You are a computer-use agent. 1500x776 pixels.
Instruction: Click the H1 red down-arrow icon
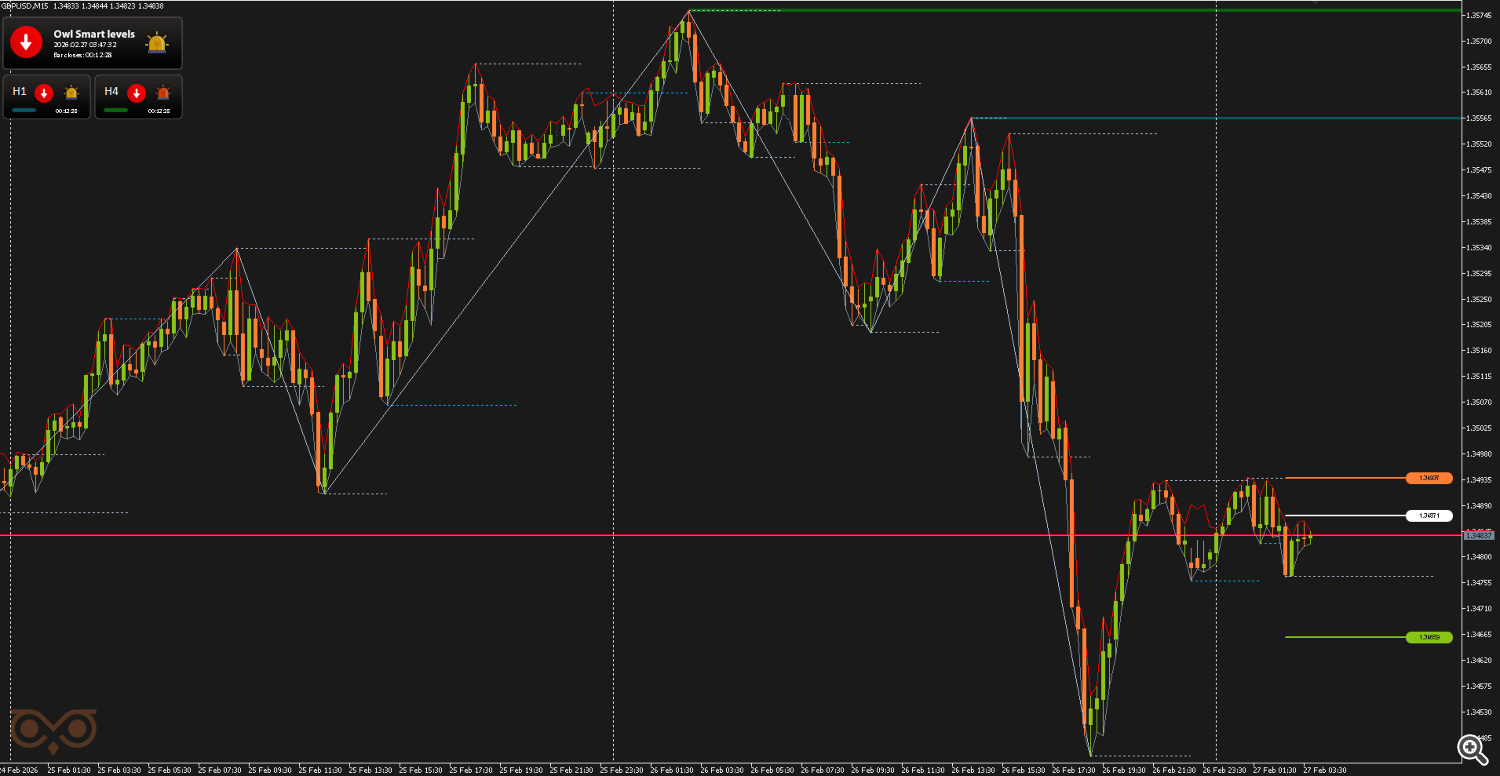(x=44, y=93)
